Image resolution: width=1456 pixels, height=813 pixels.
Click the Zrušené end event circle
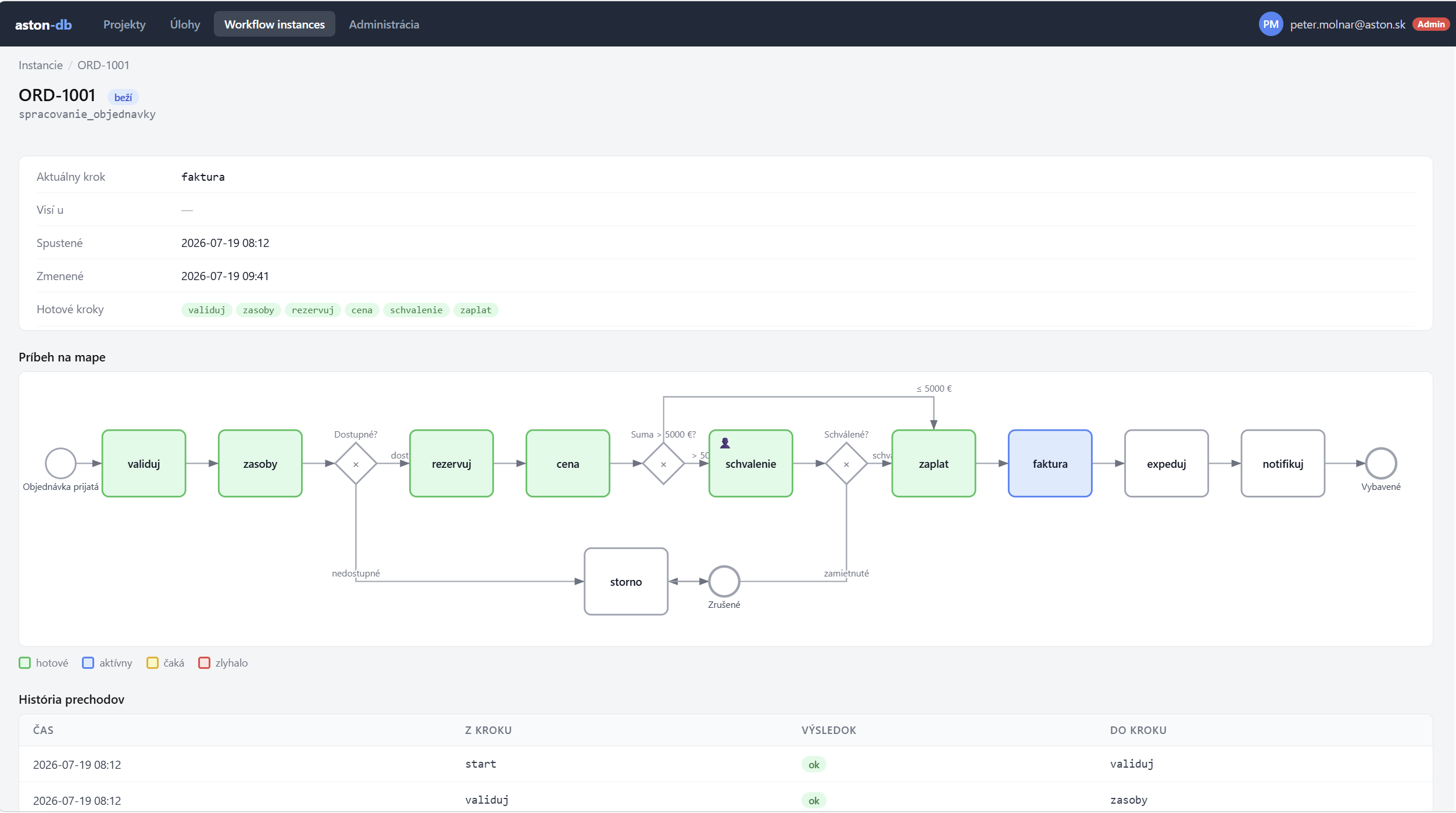click(x=724, y=581)
